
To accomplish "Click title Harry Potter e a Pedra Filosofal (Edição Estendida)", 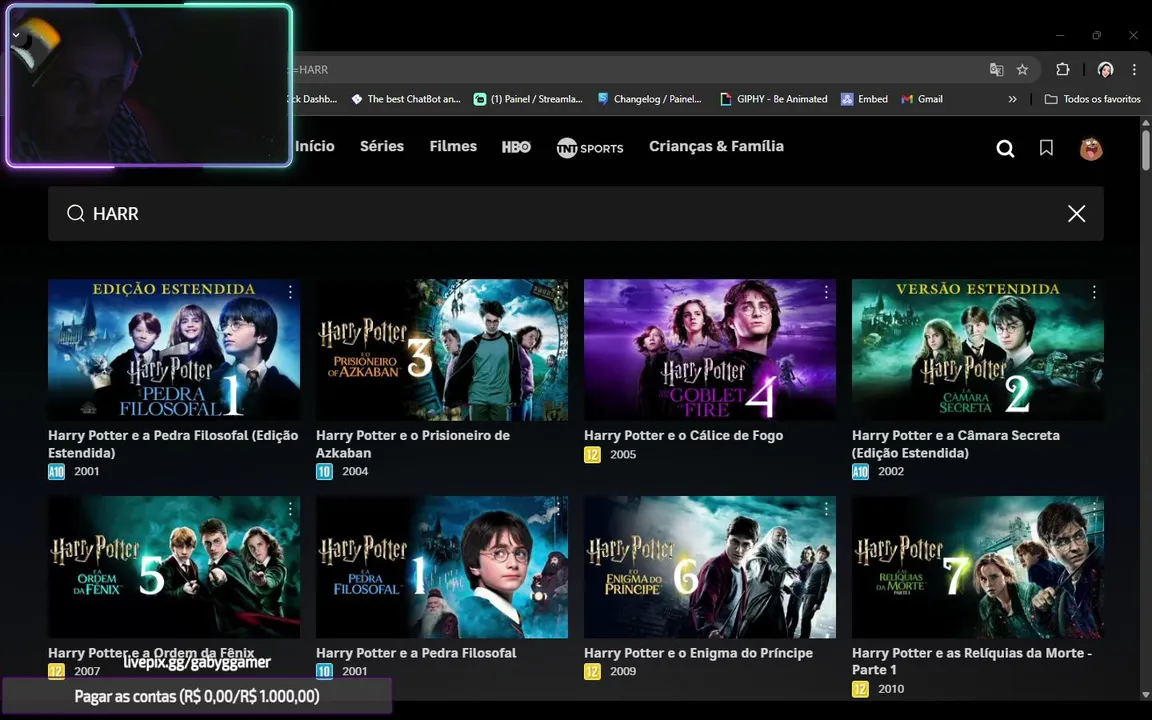I will [x=173, y=444].
